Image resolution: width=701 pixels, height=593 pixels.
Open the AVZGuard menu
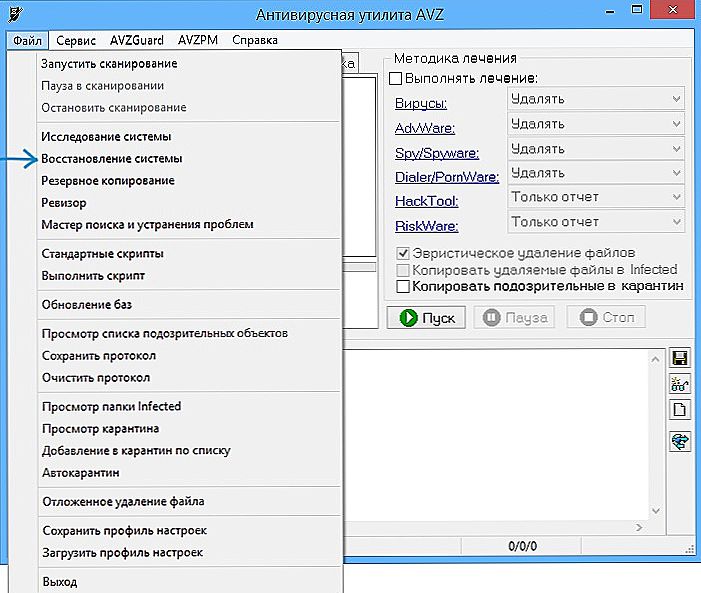pyautogui.click(x=137, y=41)
